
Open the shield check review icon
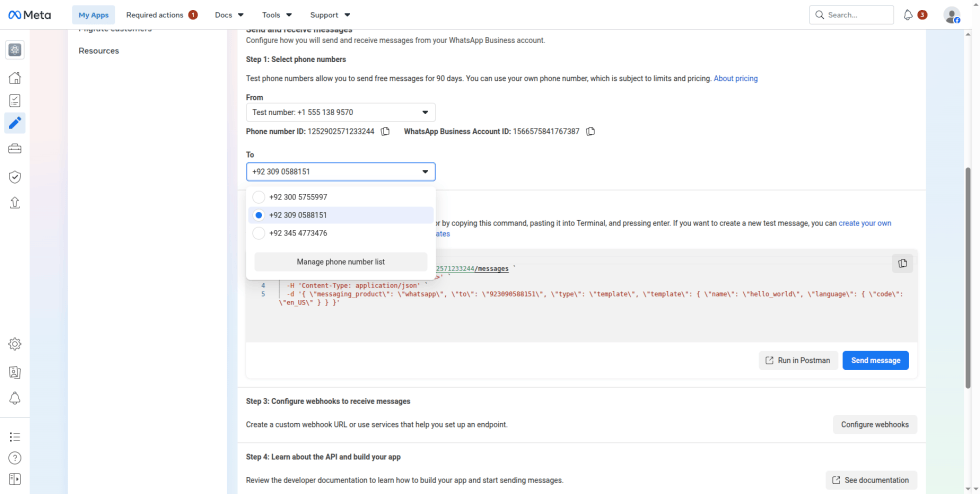tap(15, 178)
